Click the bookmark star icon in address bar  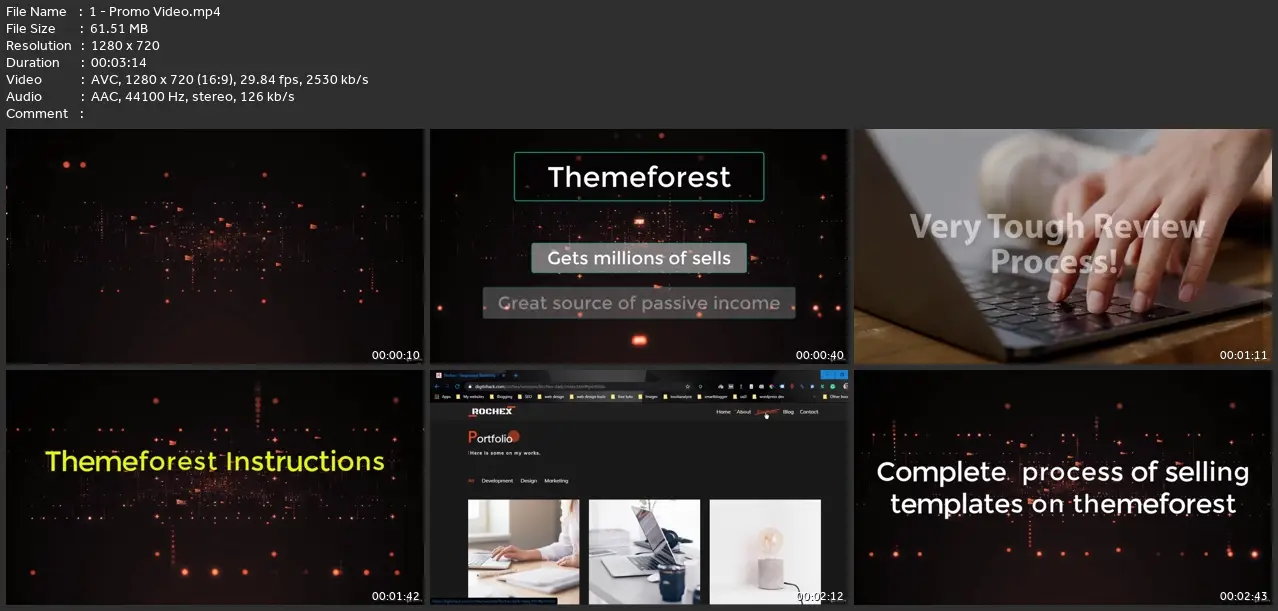pyautogui.click(x=687, y=386)
